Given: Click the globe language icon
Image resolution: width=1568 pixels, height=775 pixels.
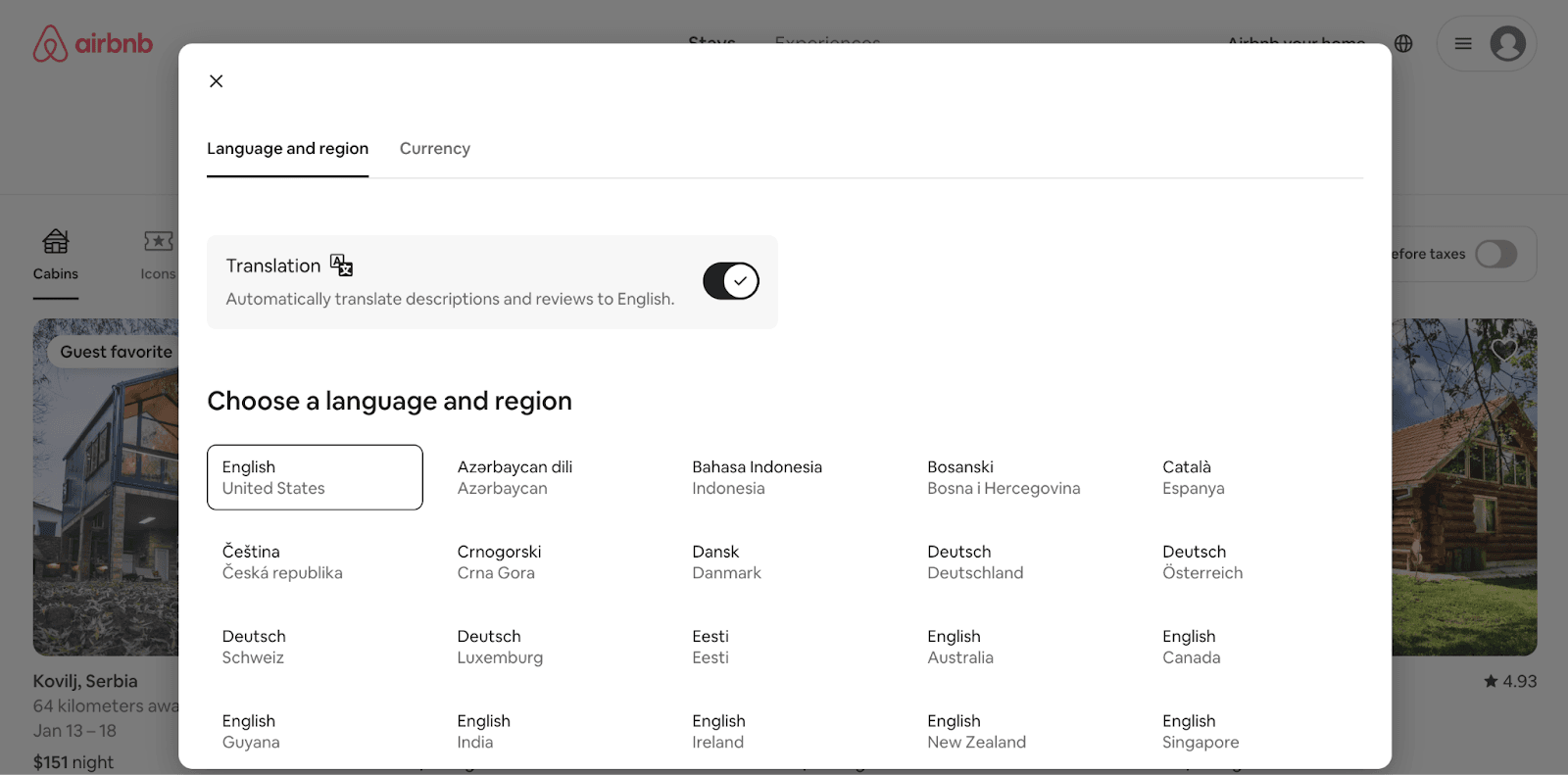Looking at the screenshot, I should pyautogui.click(x=1403, y=44).
